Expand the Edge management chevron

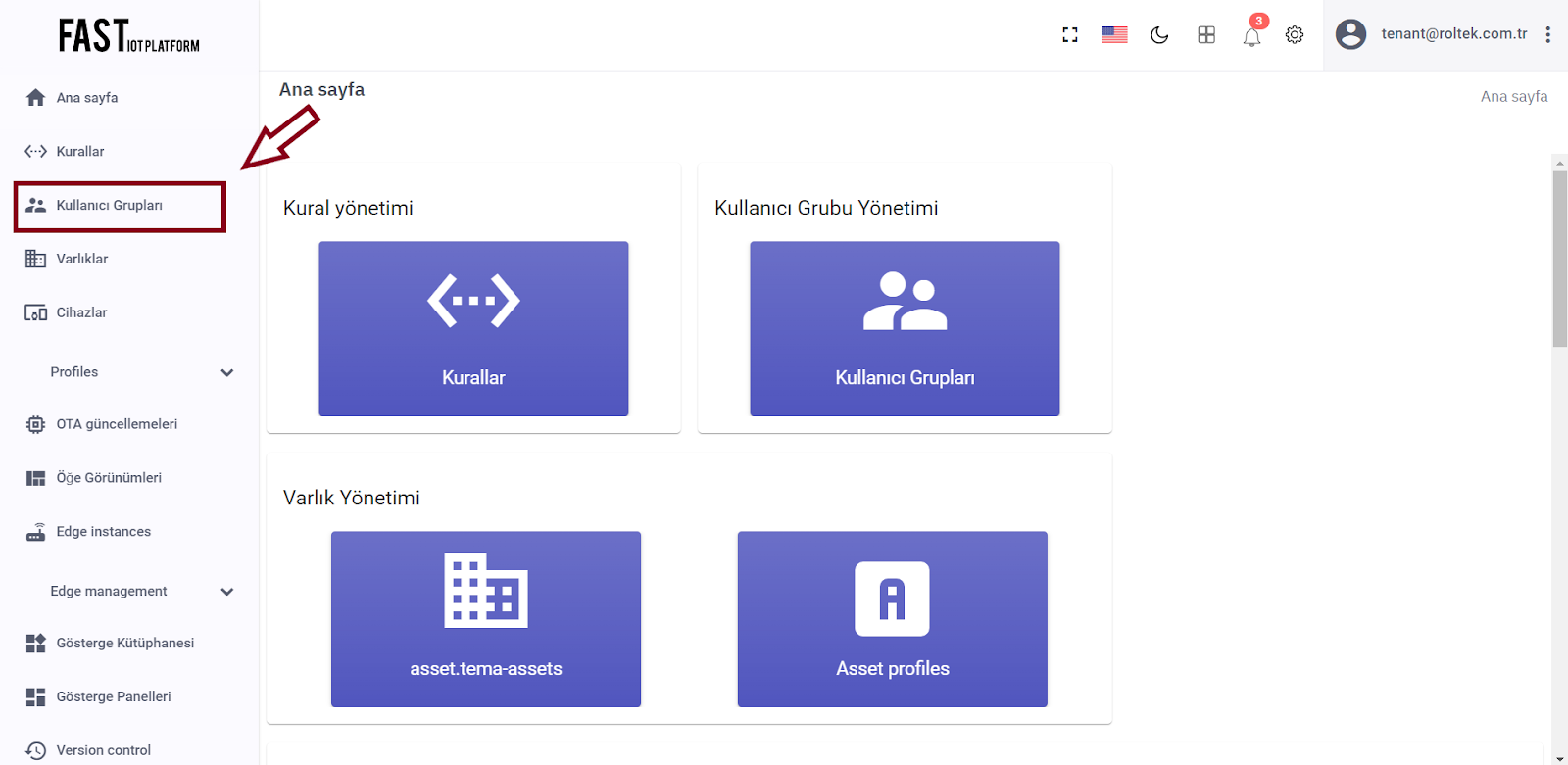click(x=227, y=592)
